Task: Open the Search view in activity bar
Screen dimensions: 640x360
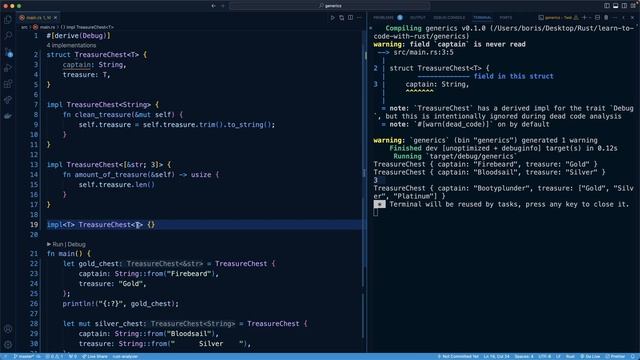Action: tap(8, 36)
